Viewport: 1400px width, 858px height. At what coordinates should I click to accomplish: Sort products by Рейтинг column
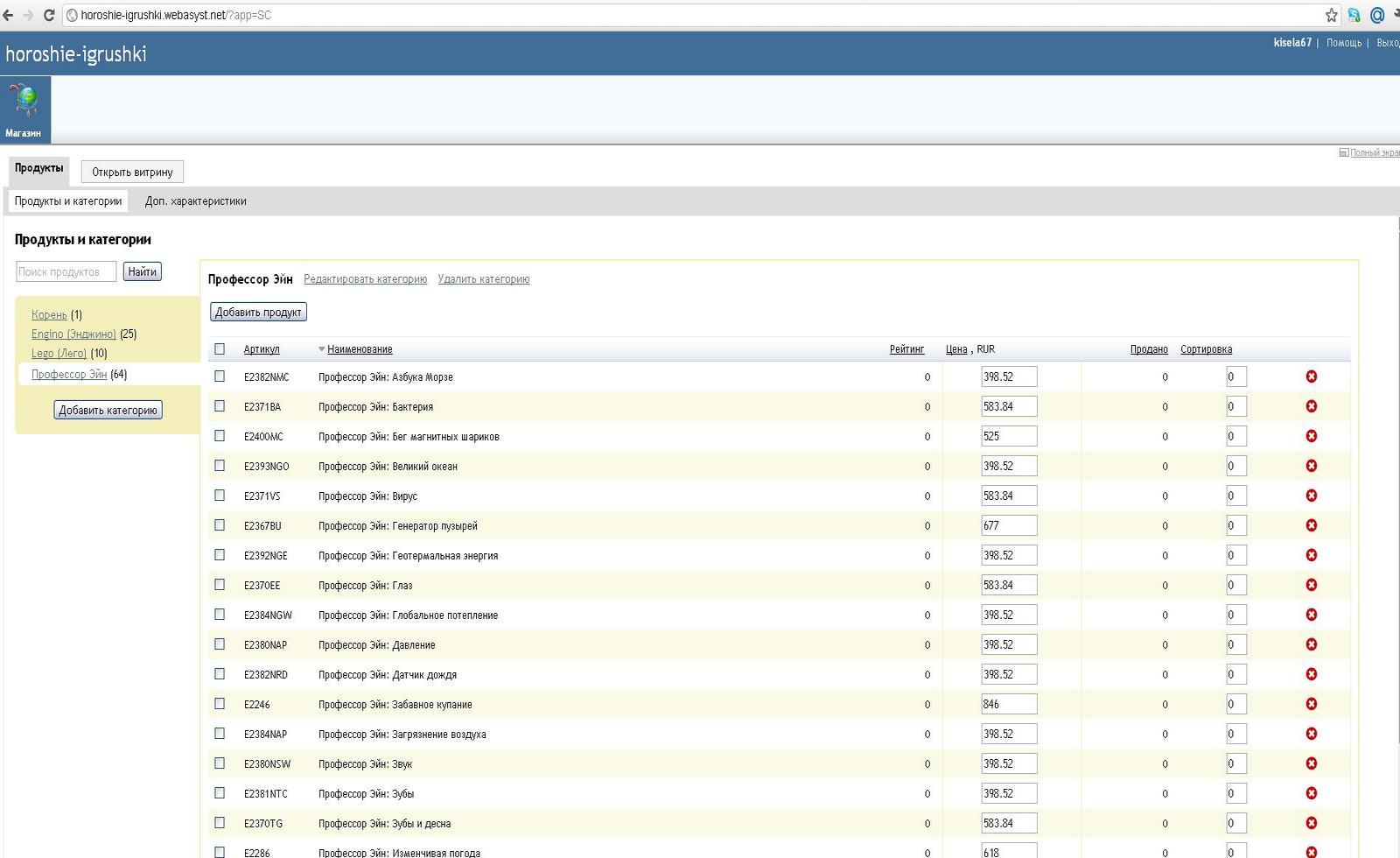[x=906, y=349]
